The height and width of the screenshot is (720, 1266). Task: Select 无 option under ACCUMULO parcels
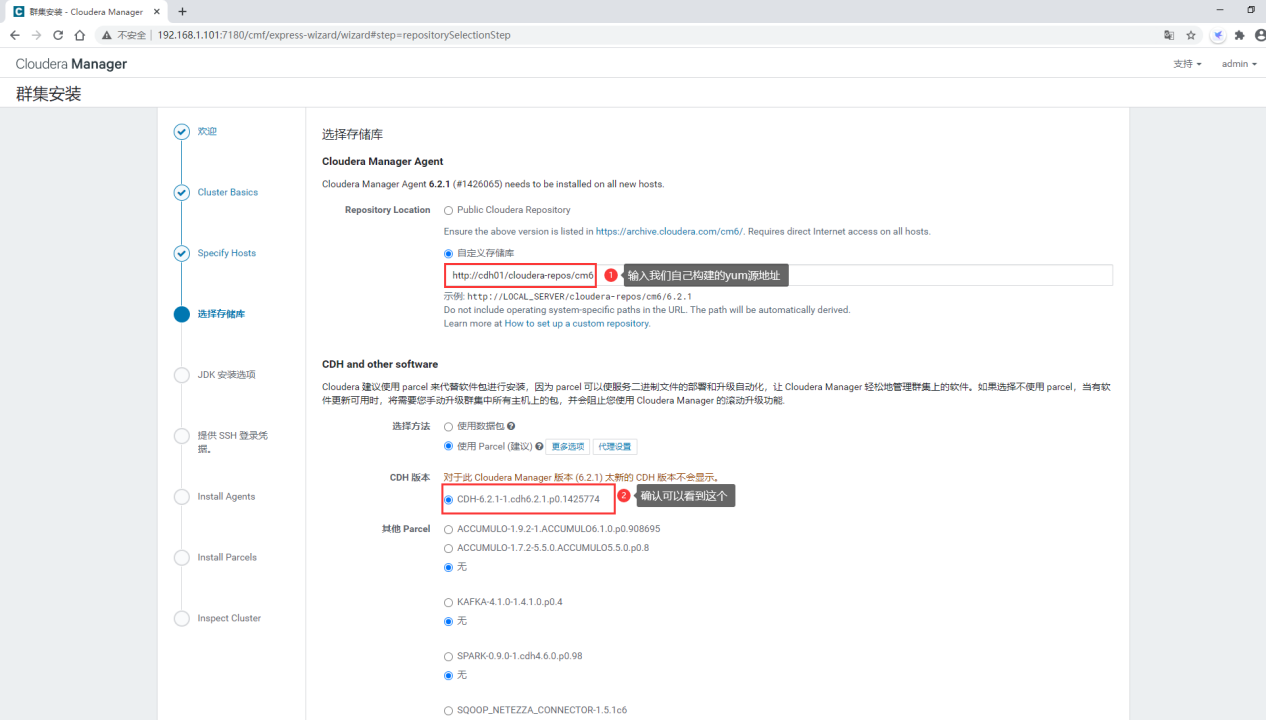point(448,567)
